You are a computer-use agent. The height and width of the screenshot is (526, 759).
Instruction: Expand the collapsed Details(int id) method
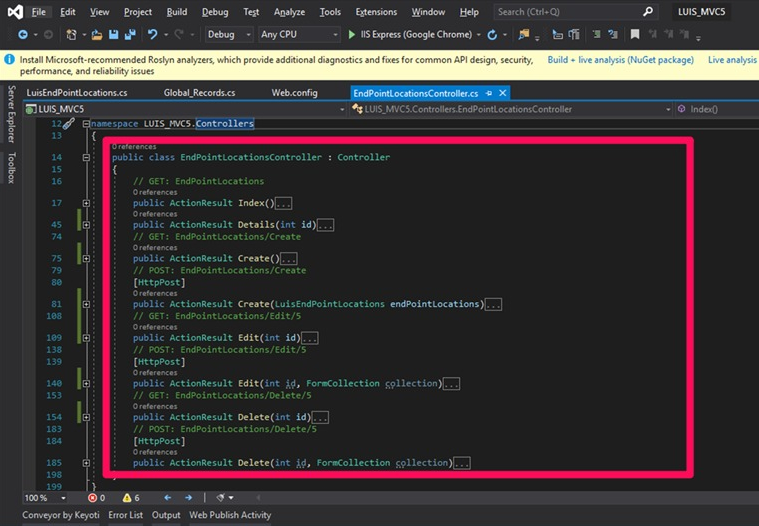(x=86, y=225)
